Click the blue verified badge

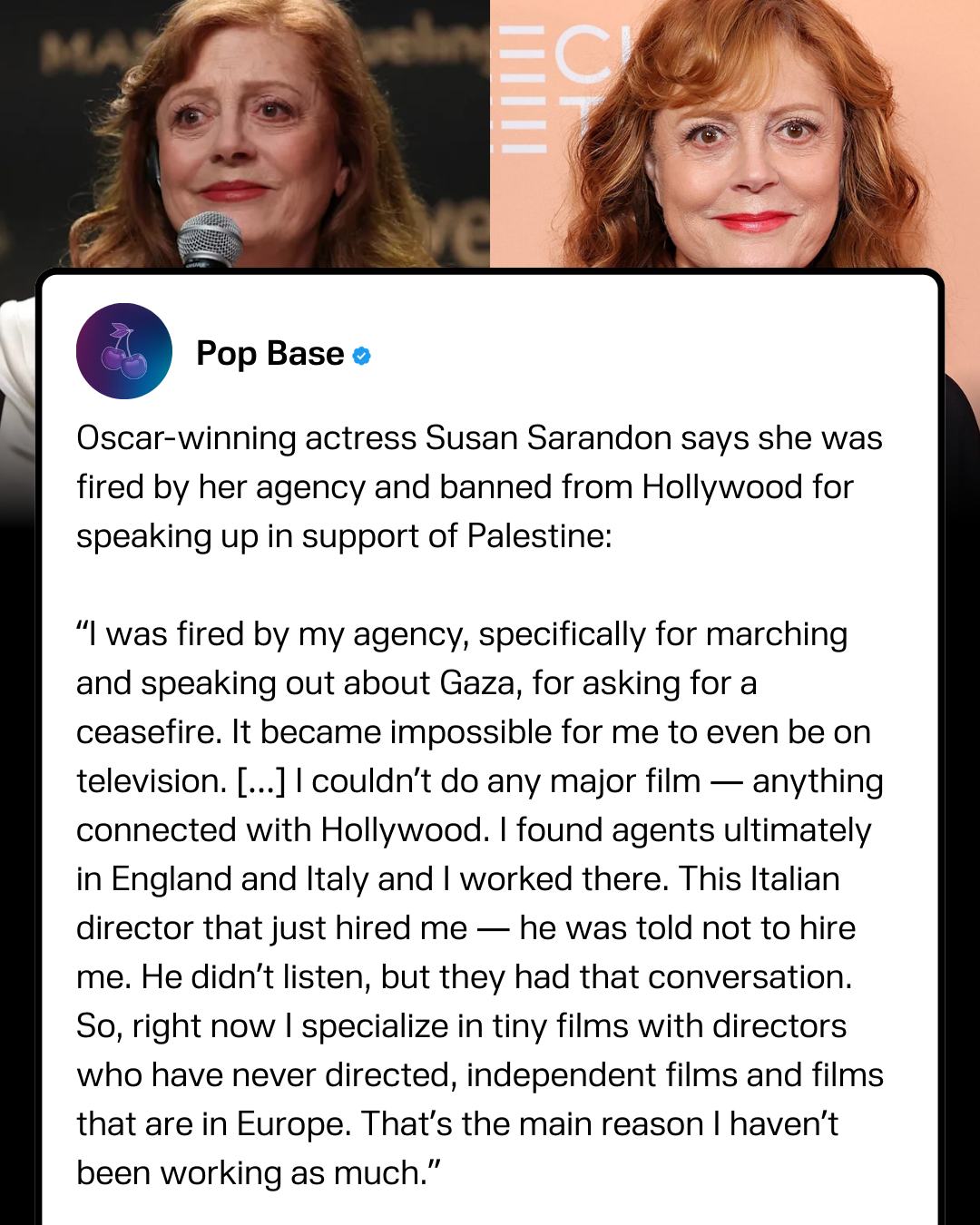pyautogui.click(x=361, y=356)
